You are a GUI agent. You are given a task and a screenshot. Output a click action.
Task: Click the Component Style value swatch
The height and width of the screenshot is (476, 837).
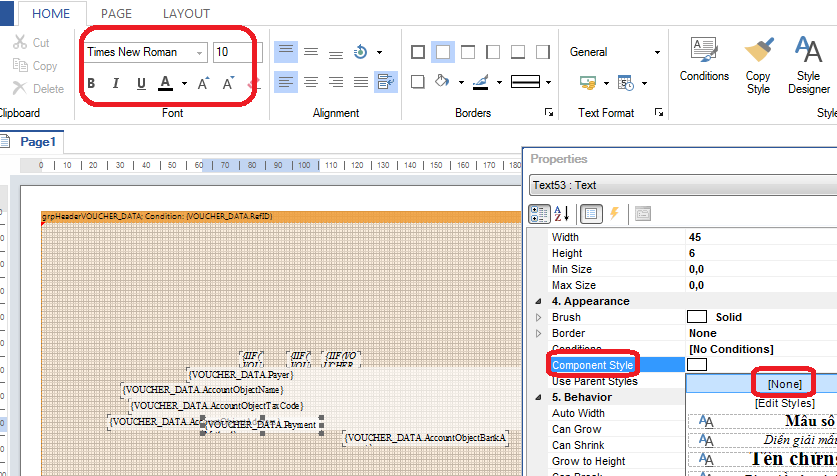click(697, 365)
